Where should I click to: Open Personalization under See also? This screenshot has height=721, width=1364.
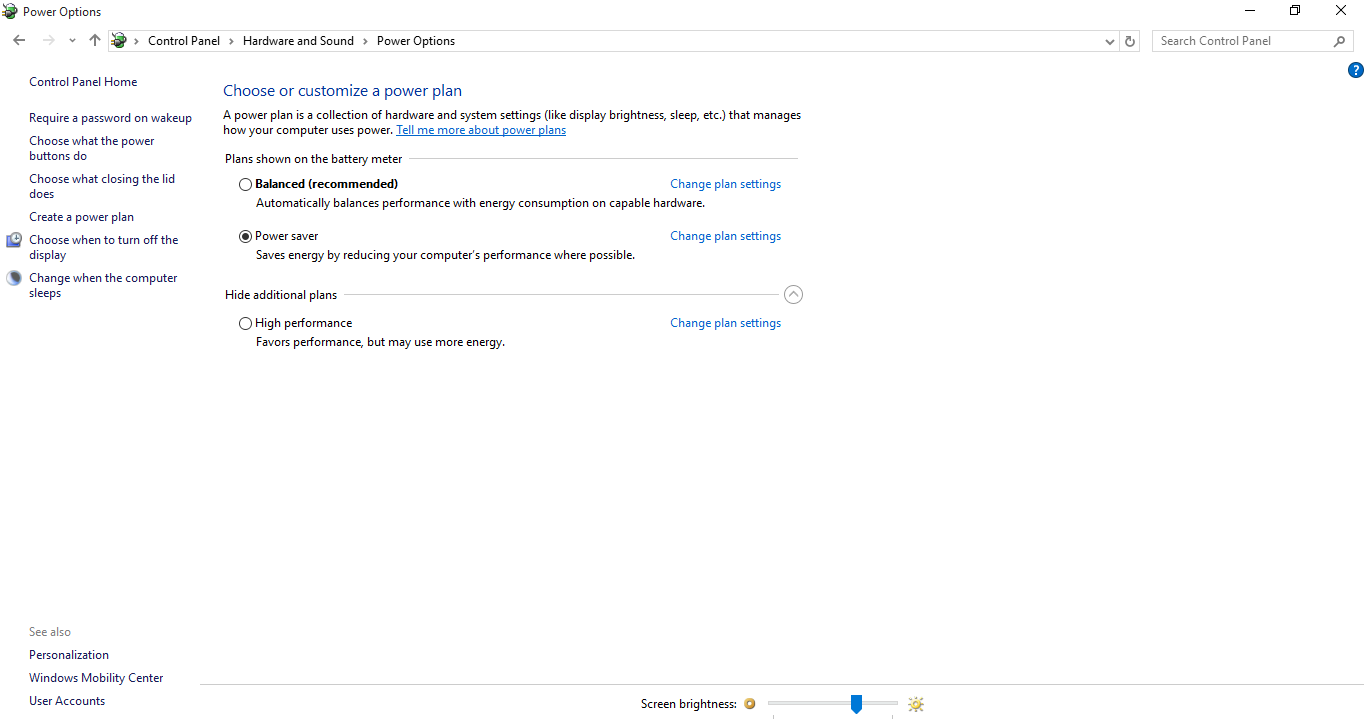click(x=69, y=655)
